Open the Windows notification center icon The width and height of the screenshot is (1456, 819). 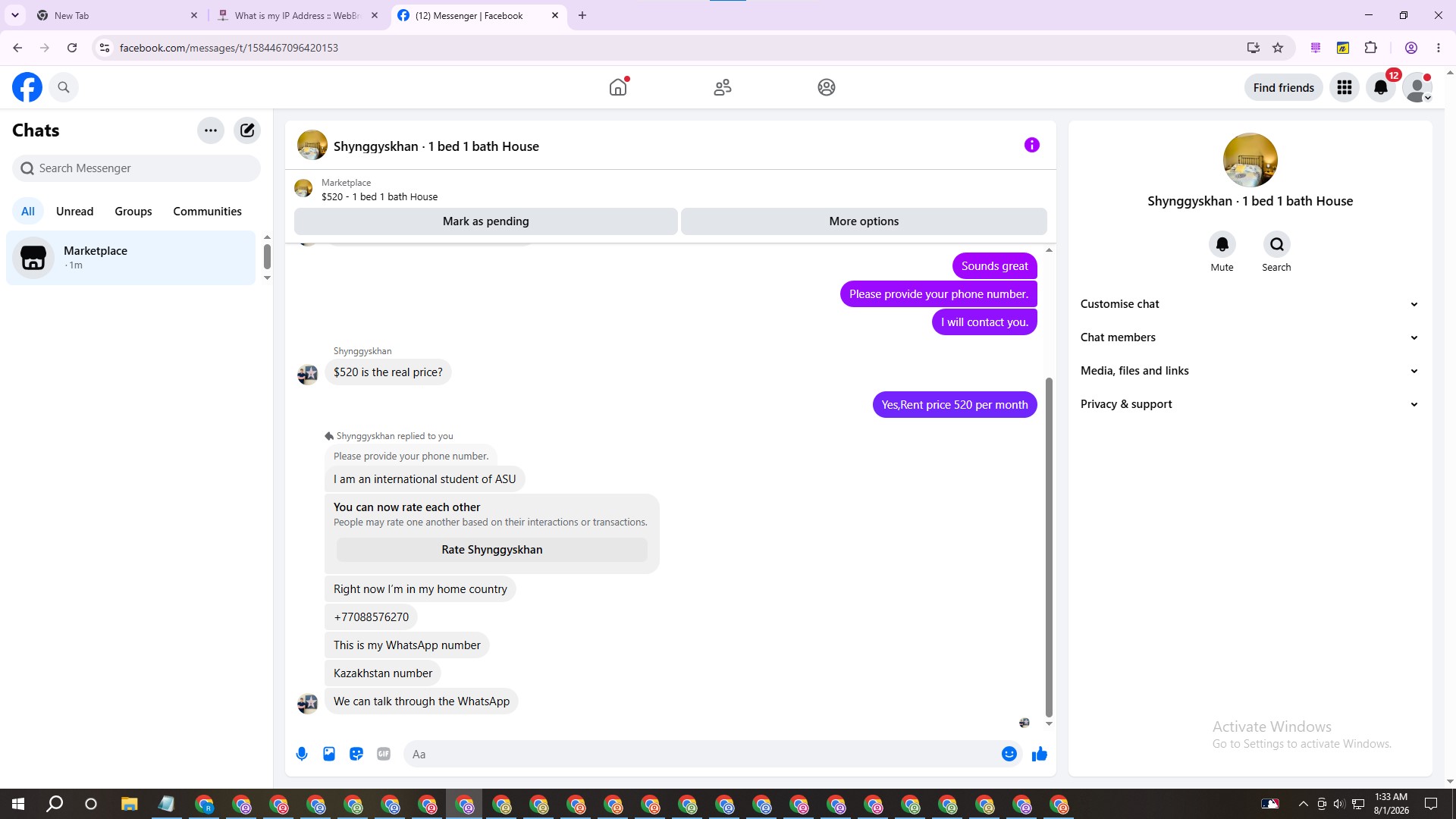[x=1431, y=804]
